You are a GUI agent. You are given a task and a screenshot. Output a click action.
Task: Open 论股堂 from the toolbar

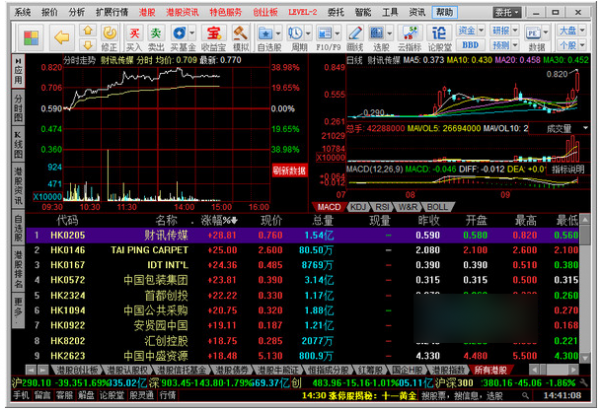click(x=439, y=38)
